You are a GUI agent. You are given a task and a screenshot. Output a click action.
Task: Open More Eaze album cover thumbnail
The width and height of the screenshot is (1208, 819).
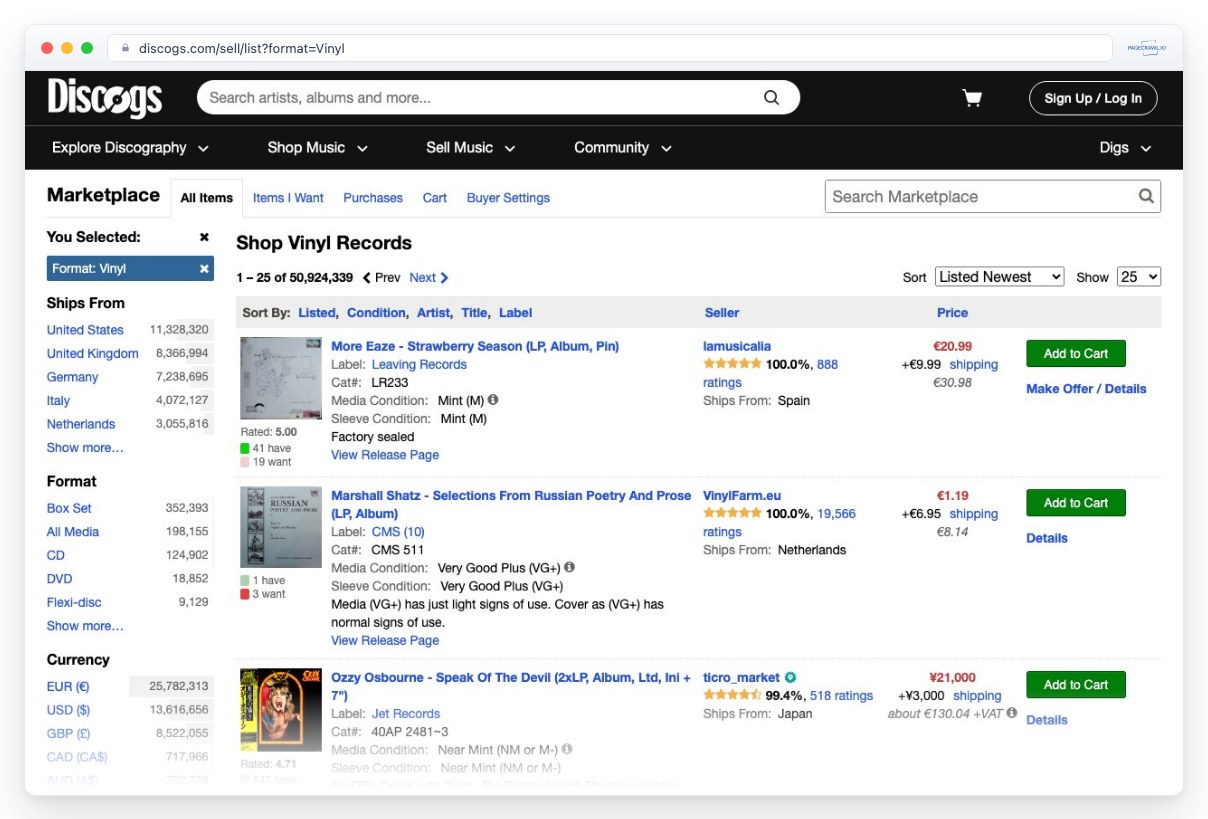click(281, 378)
